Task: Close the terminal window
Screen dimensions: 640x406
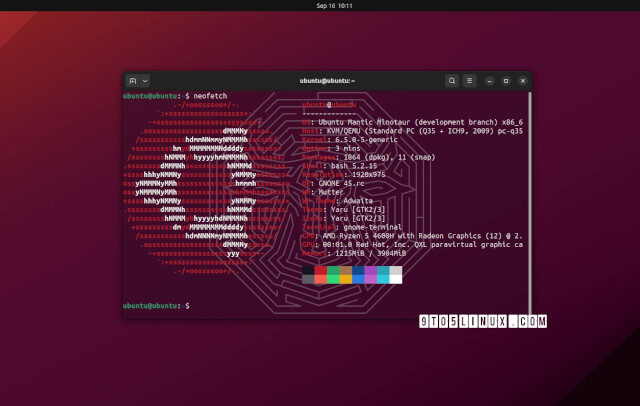Action: click(x=521, y=80)
